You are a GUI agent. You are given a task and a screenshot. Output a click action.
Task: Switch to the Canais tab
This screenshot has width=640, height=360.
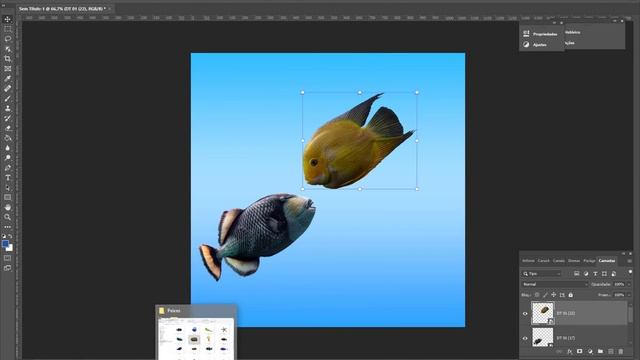pos(558,260)
